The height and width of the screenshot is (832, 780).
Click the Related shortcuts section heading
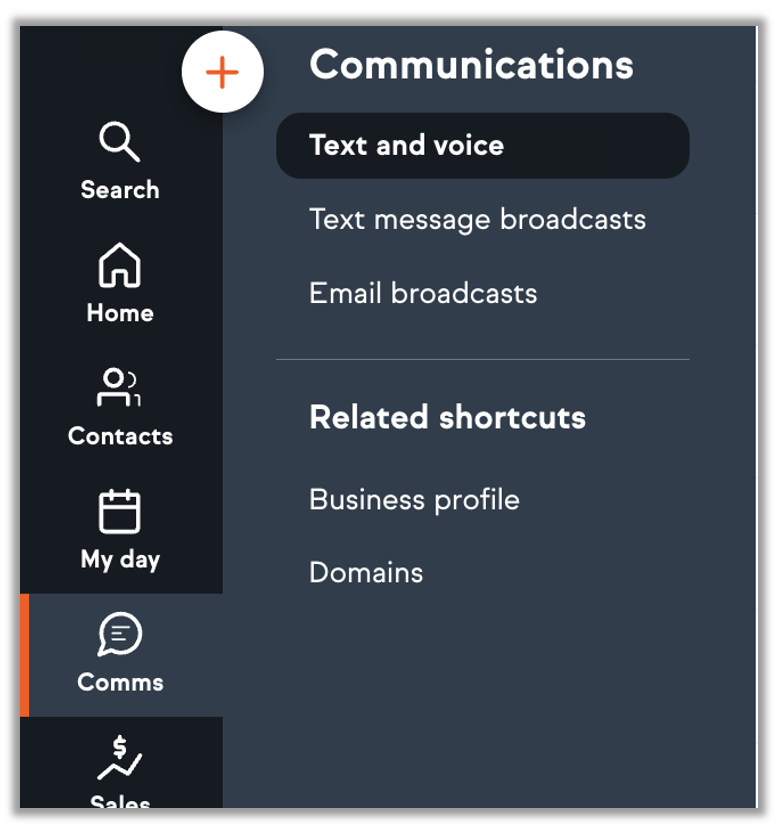(x=447, y=417)
